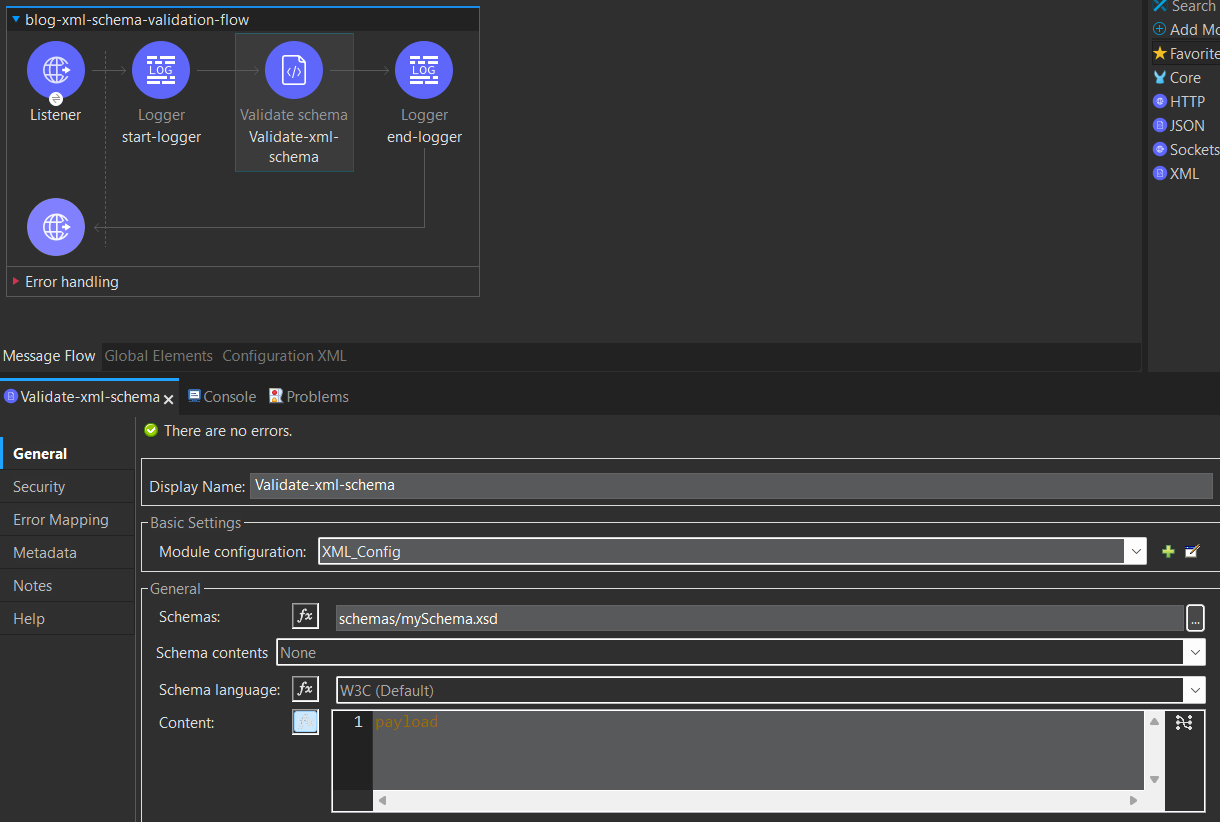1220x822 pixels.
Task: Select the HTTP Listener node in flow
Action: [56, 70]
